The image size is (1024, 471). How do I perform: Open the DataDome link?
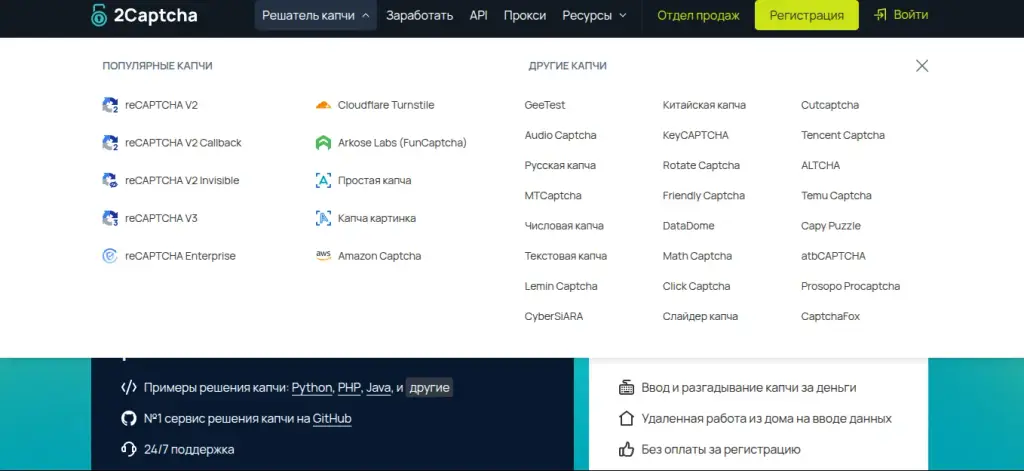click(x=688, y=226)
